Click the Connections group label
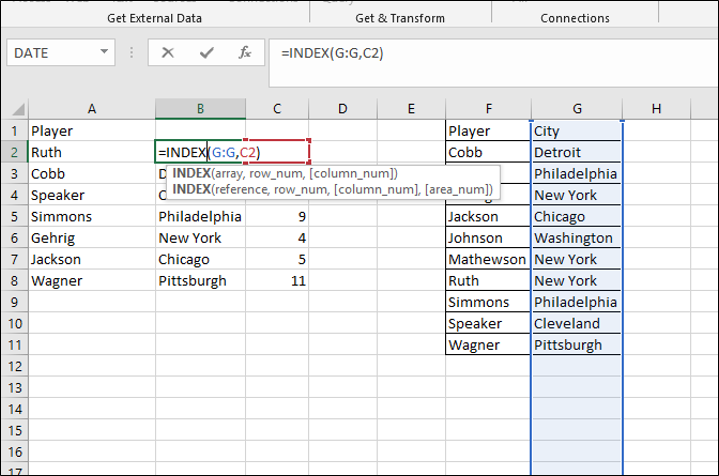This screenshot has width=719, height=476. (x=575, y=18)
